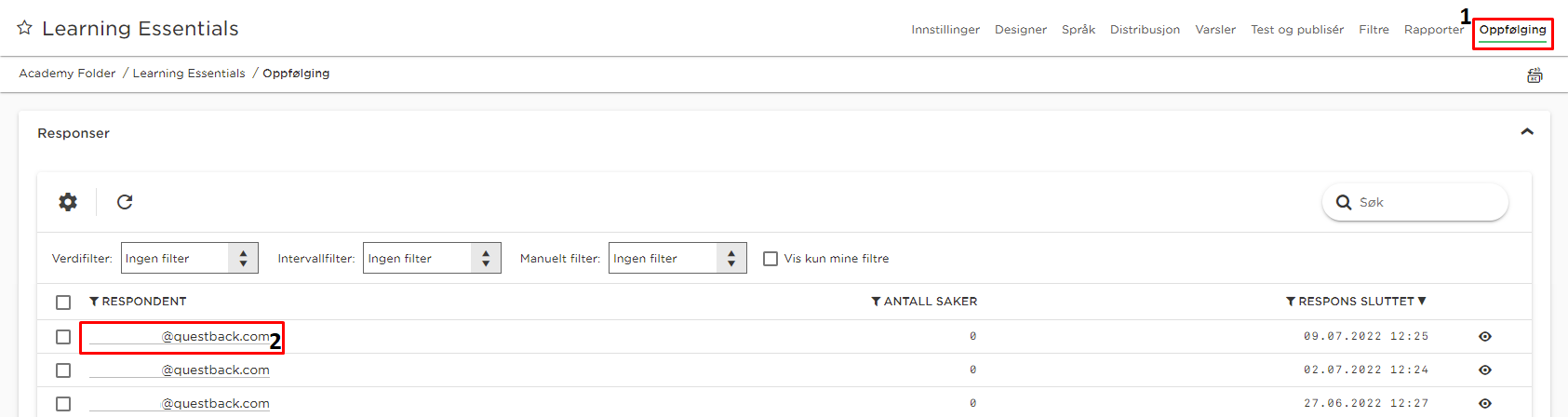Image resolution: width=1568 pixels, height=417 pixels.
Task: Open the Distribusjon tab
Action: [x=1145, y=30]
